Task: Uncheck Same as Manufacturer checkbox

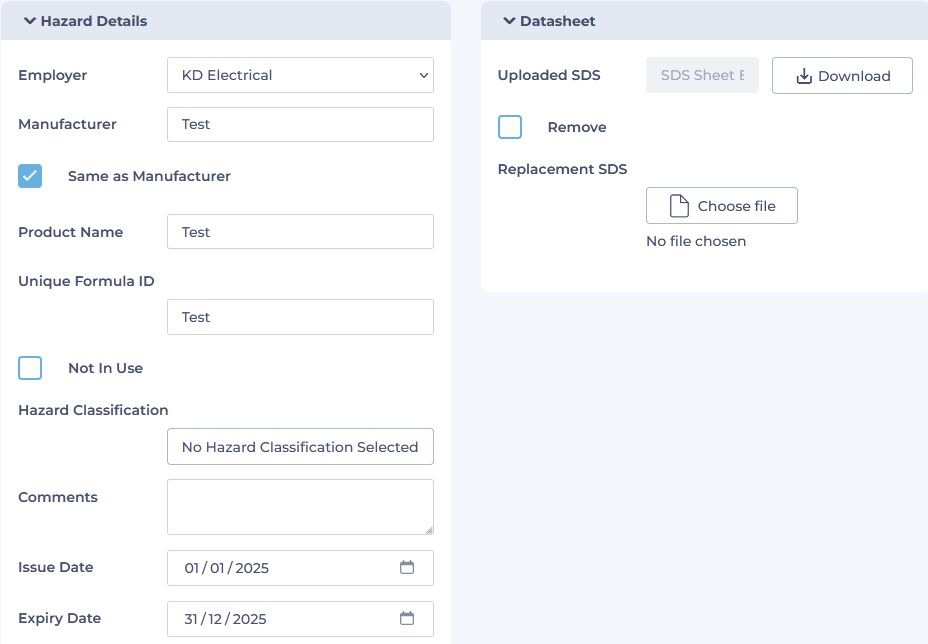Action: pyautogui.click(x=30, y=176)
